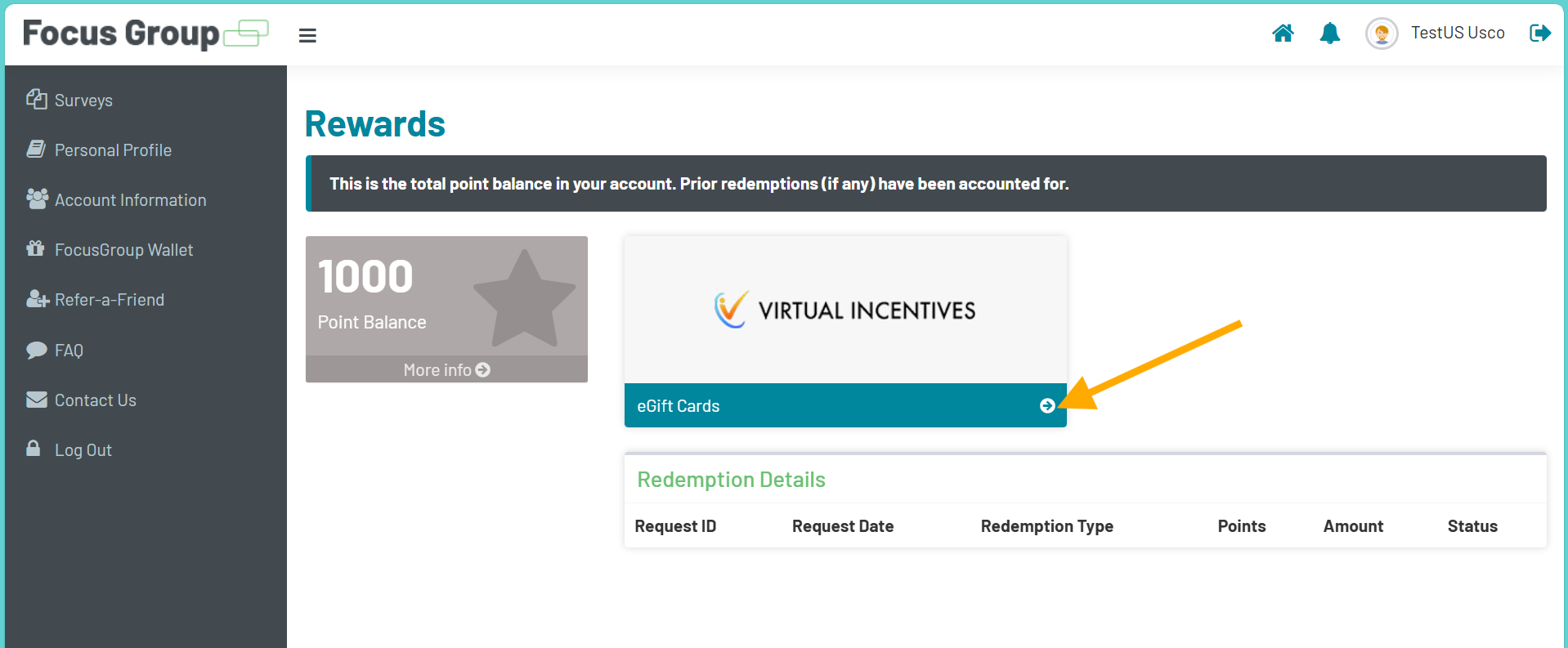Click the FocusGroup Wallet gift icon

(x=35, y=248)
